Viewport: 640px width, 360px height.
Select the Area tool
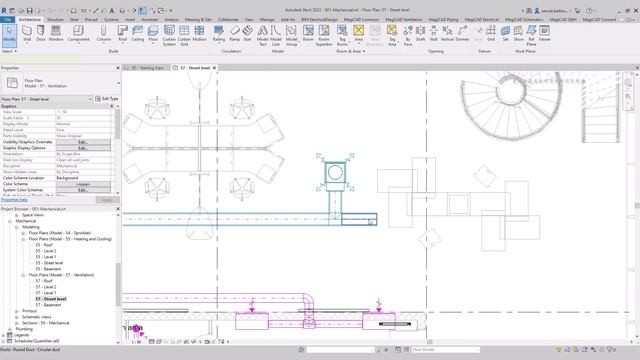(358, 33)
